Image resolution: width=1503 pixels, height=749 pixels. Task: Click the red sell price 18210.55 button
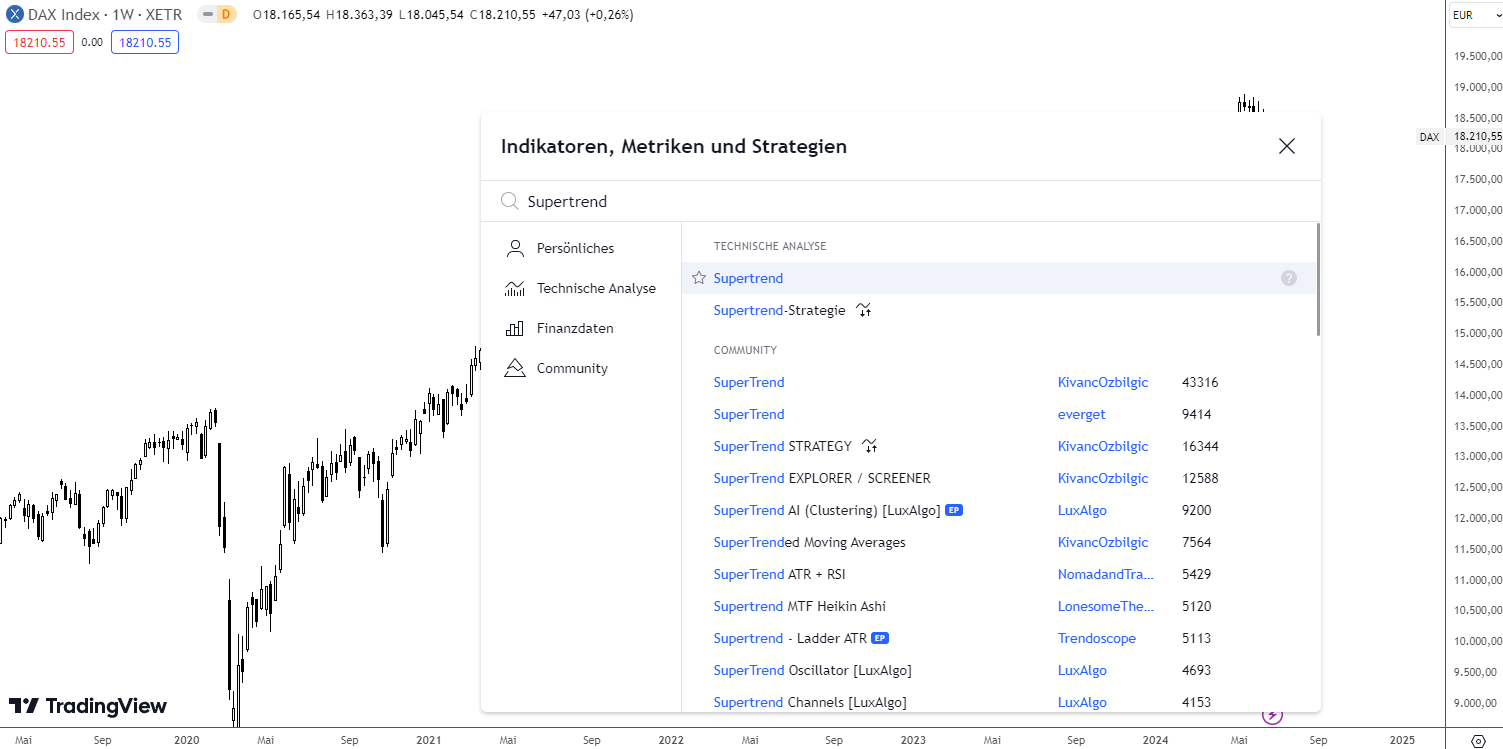(x=39, y=42)
